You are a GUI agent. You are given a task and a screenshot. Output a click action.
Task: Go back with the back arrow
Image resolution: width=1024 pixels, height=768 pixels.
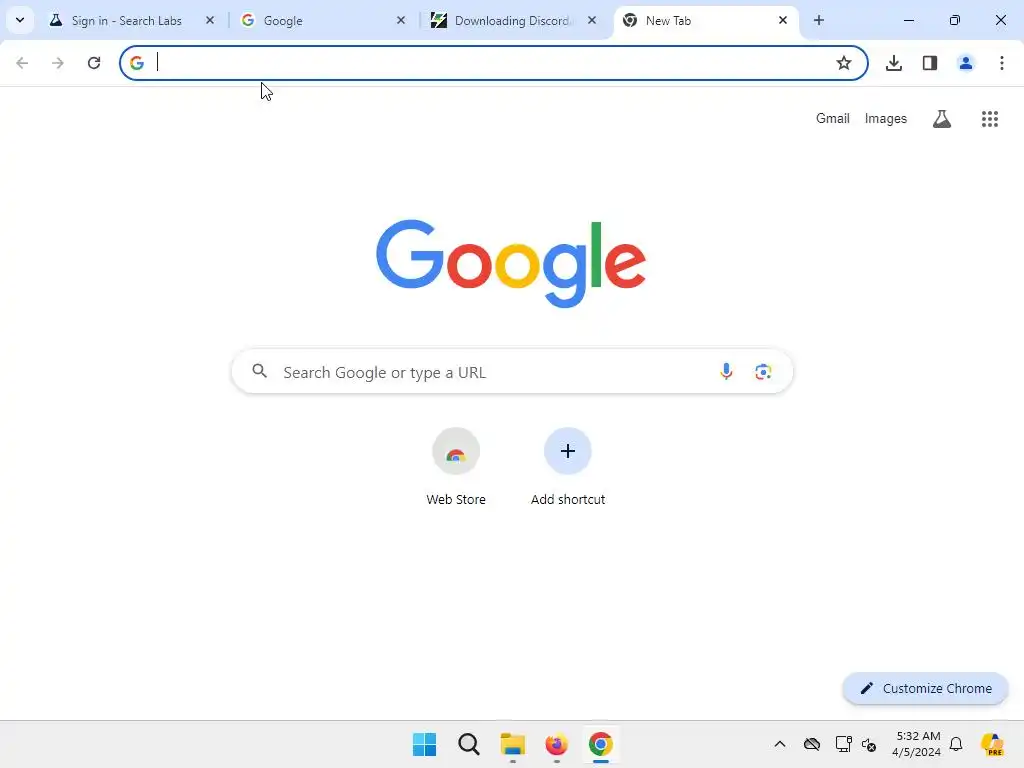tap(22, 63)
